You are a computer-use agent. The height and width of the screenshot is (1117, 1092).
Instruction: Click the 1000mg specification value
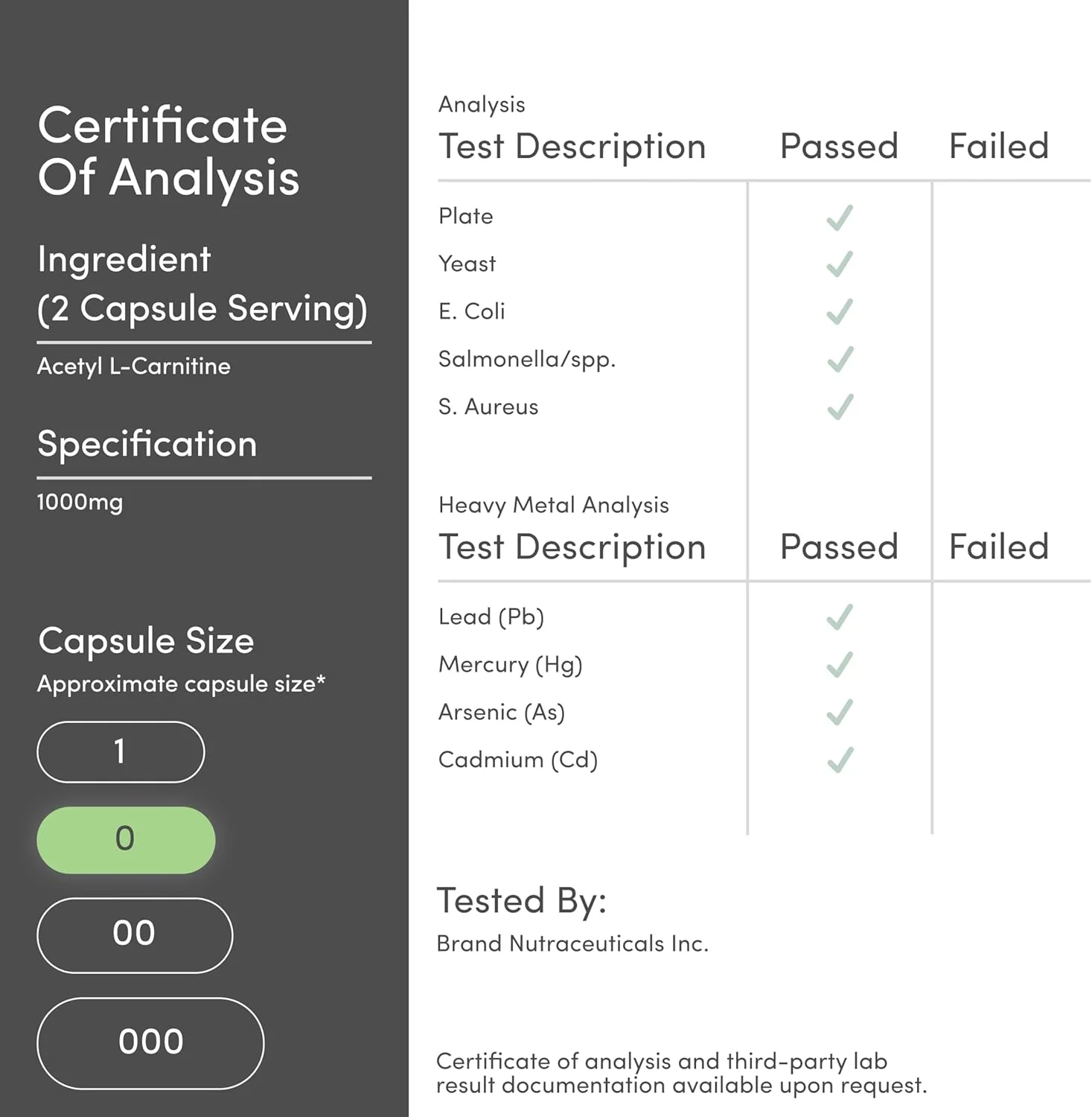point(80,503)
